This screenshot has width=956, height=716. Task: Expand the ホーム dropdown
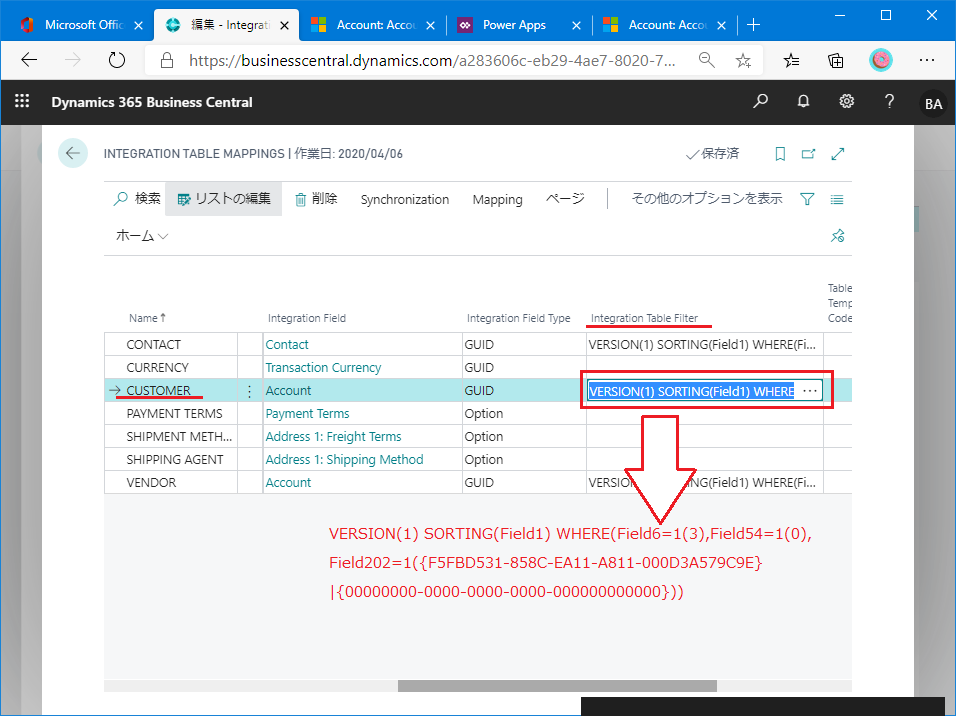pos(142,235)
